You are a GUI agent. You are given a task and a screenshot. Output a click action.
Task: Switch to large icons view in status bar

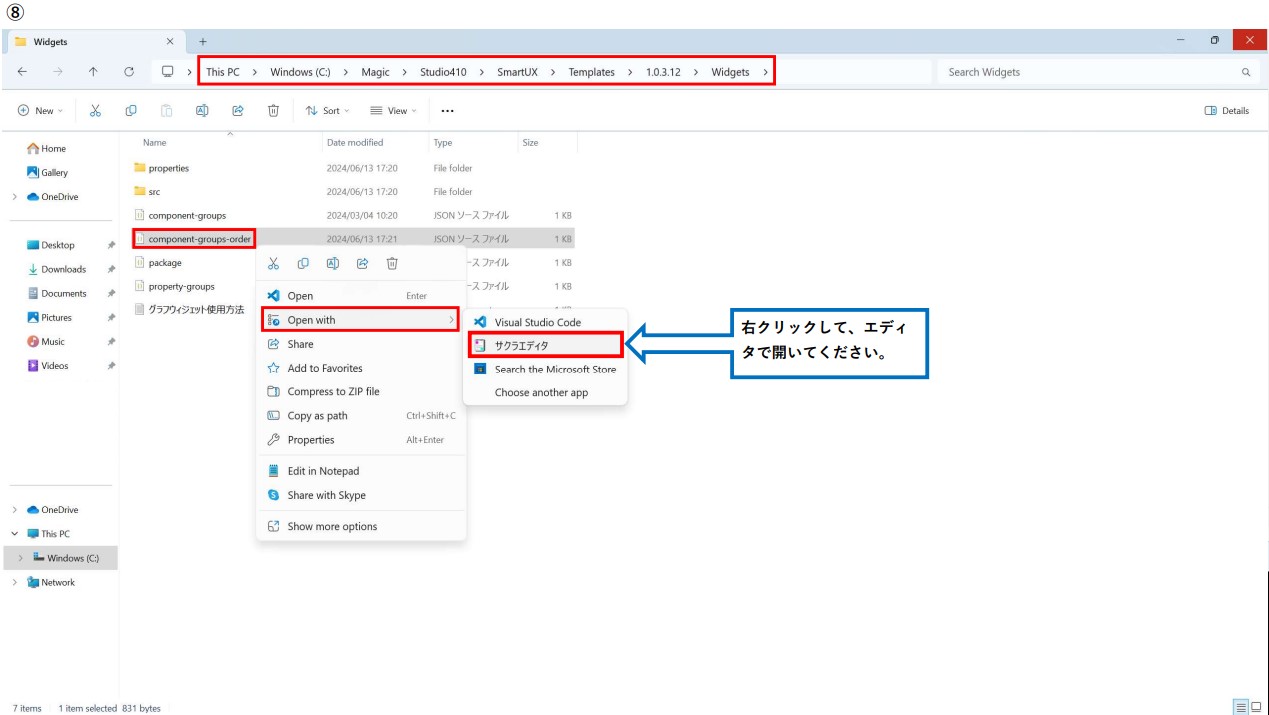click(x=1255, y=708)
